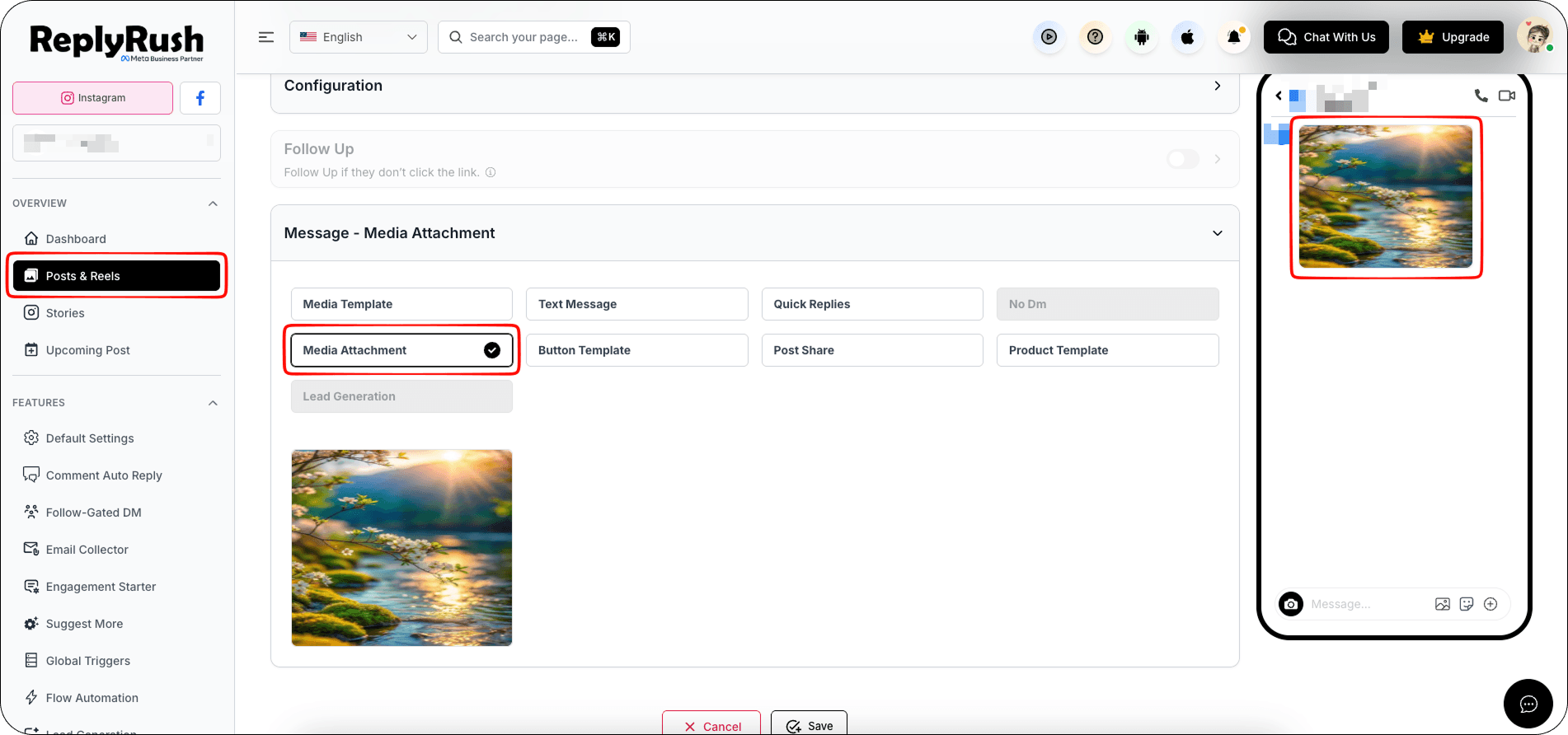This screenshot has height=735, width=1568.
Task: Toggle the sidebar hamburger menu
Action: pos(266,37)
